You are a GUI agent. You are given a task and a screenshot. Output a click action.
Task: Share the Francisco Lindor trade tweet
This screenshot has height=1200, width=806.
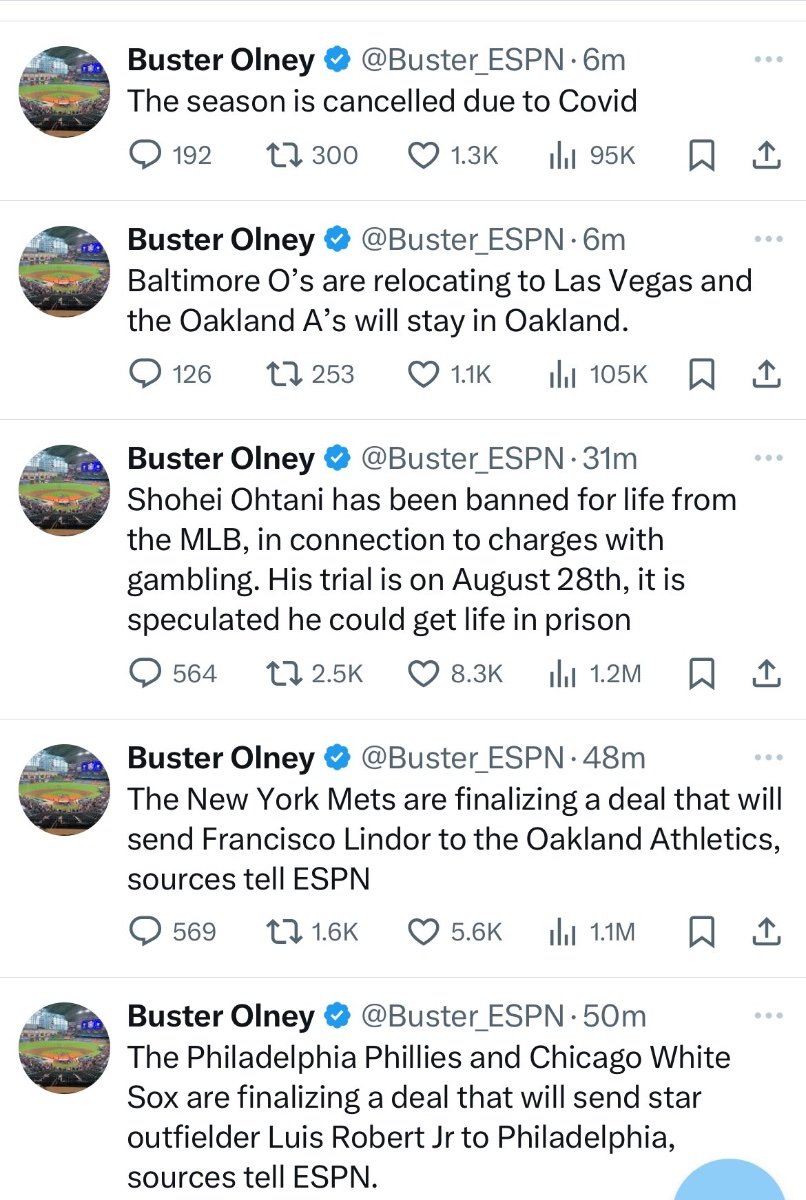click(764, 932)
